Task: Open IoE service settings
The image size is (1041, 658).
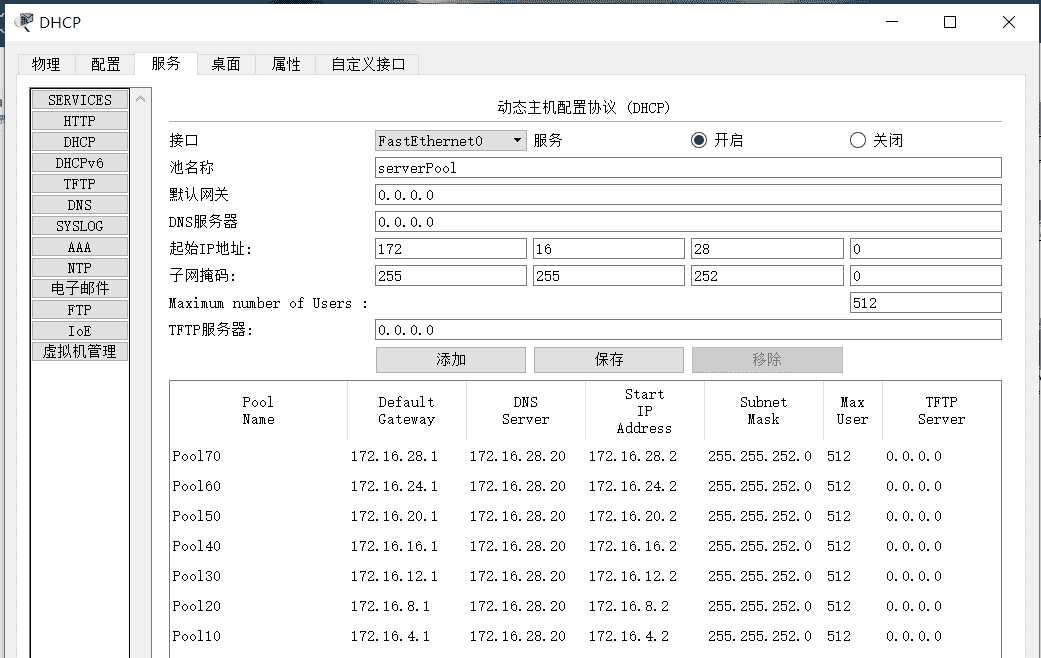Action: [x=79, y=330]
